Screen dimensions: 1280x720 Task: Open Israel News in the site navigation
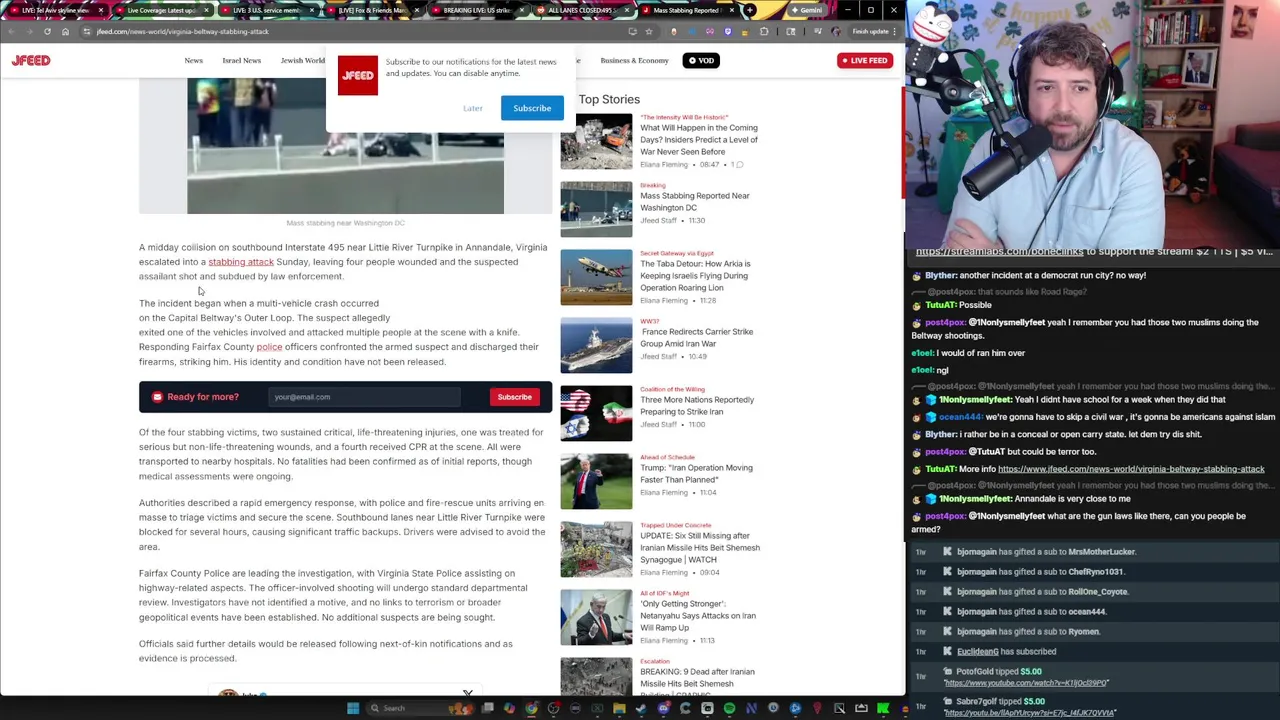(241, 61)
